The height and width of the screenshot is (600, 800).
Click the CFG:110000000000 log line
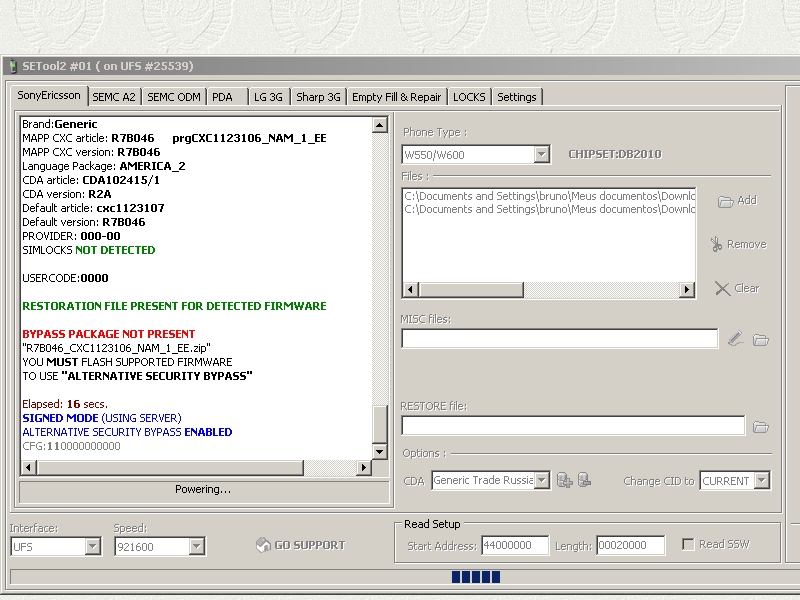[71, 446]
